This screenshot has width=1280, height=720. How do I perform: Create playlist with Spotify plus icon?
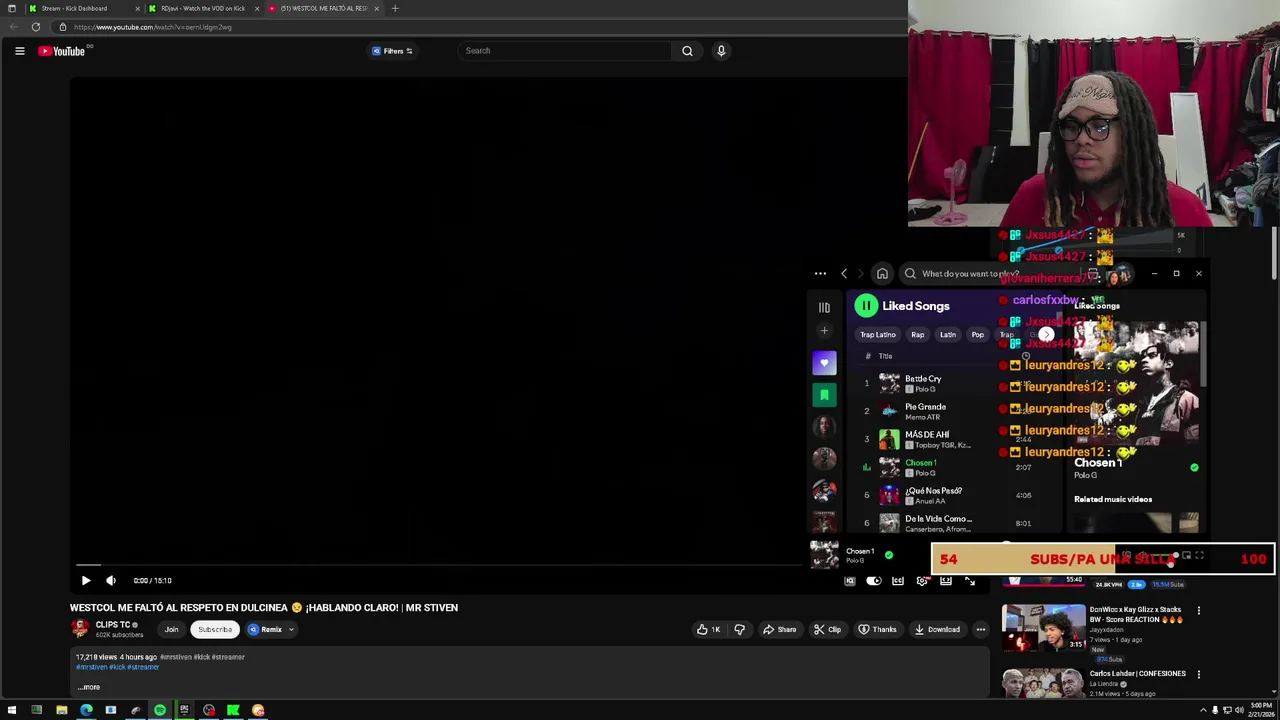coord(824,331)
